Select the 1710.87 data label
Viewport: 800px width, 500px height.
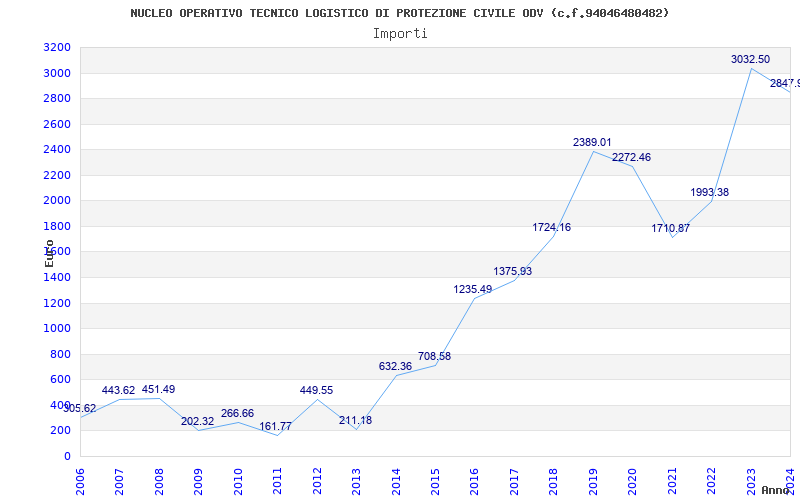[x=670, y=228]
